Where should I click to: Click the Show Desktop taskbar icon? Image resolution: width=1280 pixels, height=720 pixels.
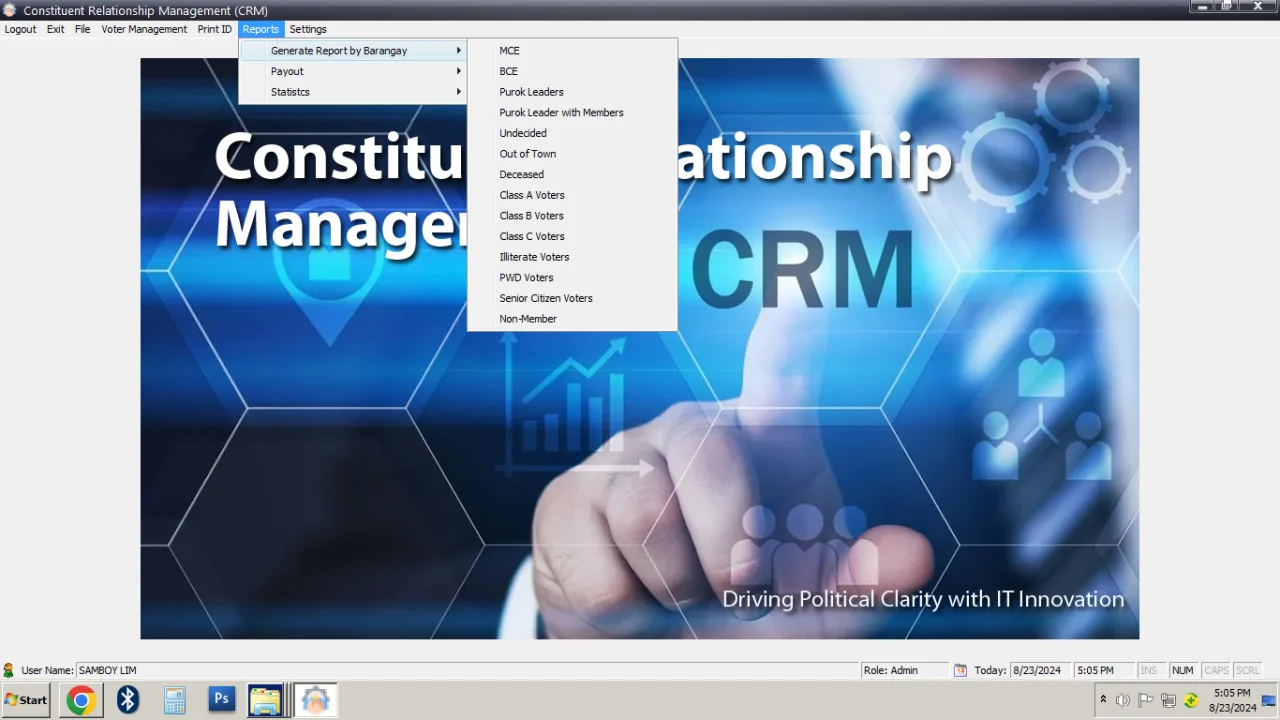tap(1269, 700)
